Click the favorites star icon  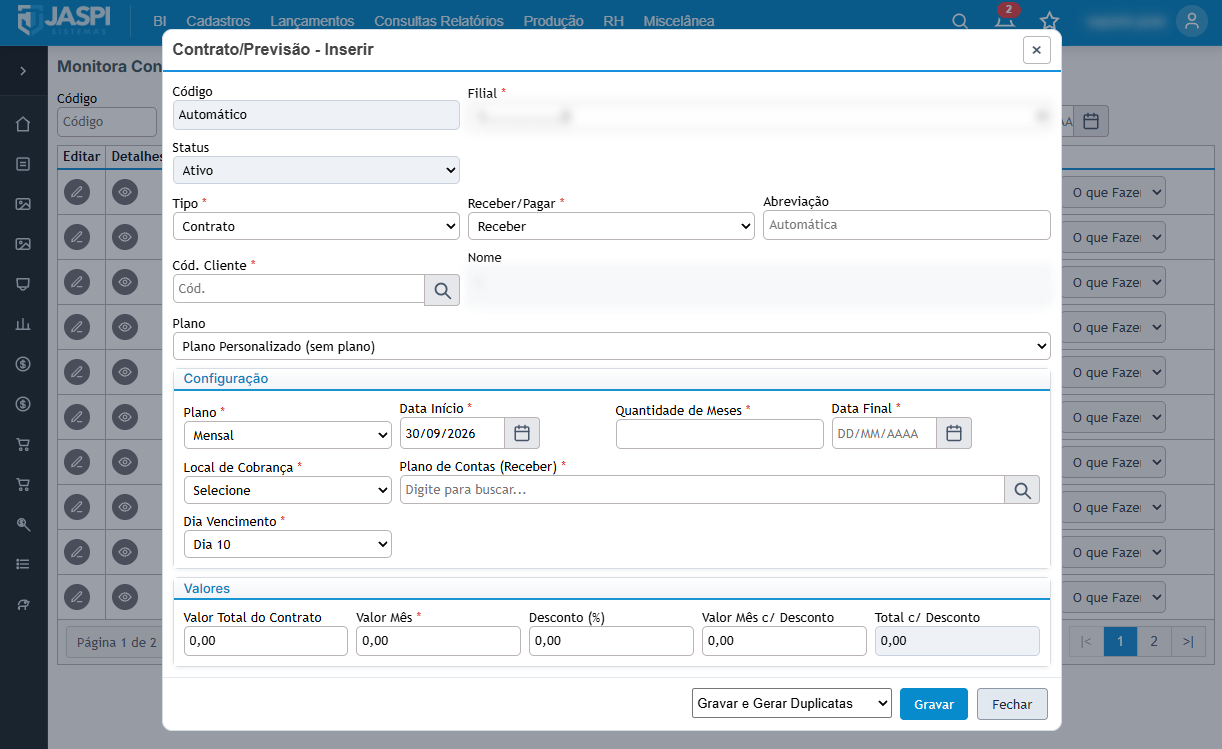[1049, 21]
